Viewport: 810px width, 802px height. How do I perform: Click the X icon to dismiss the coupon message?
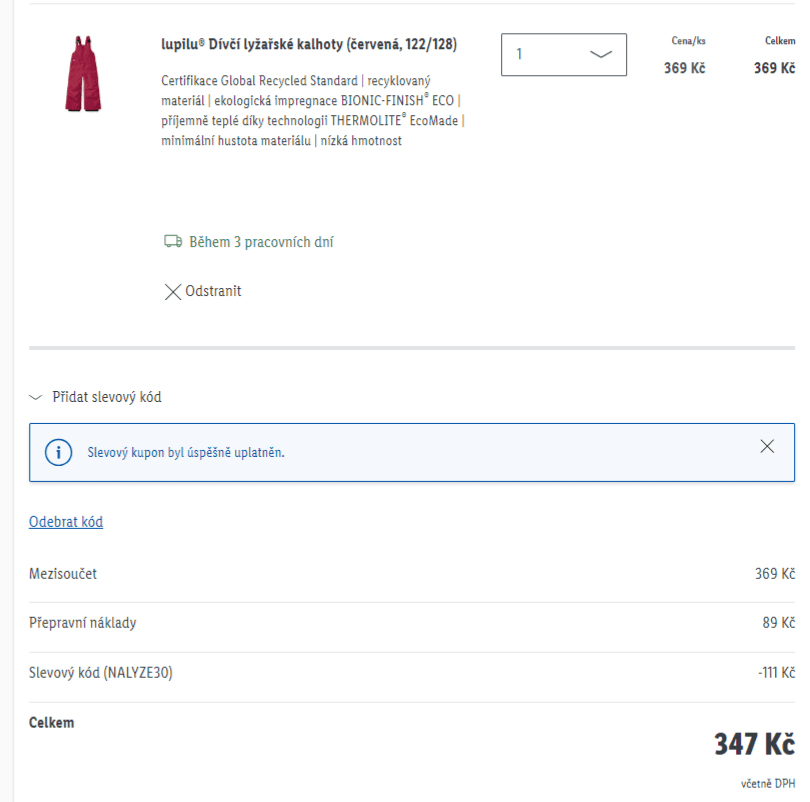point(768,447)
